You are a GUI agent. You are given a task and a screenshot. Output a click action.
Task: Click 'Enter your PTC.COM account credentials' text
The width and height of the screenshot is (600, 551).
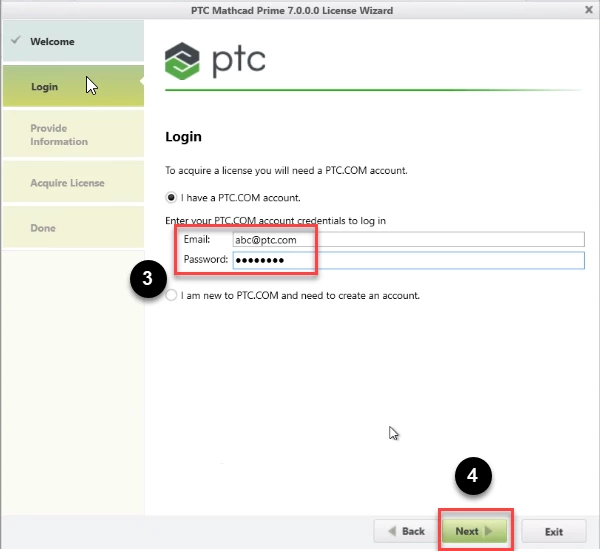click(275, 221)
